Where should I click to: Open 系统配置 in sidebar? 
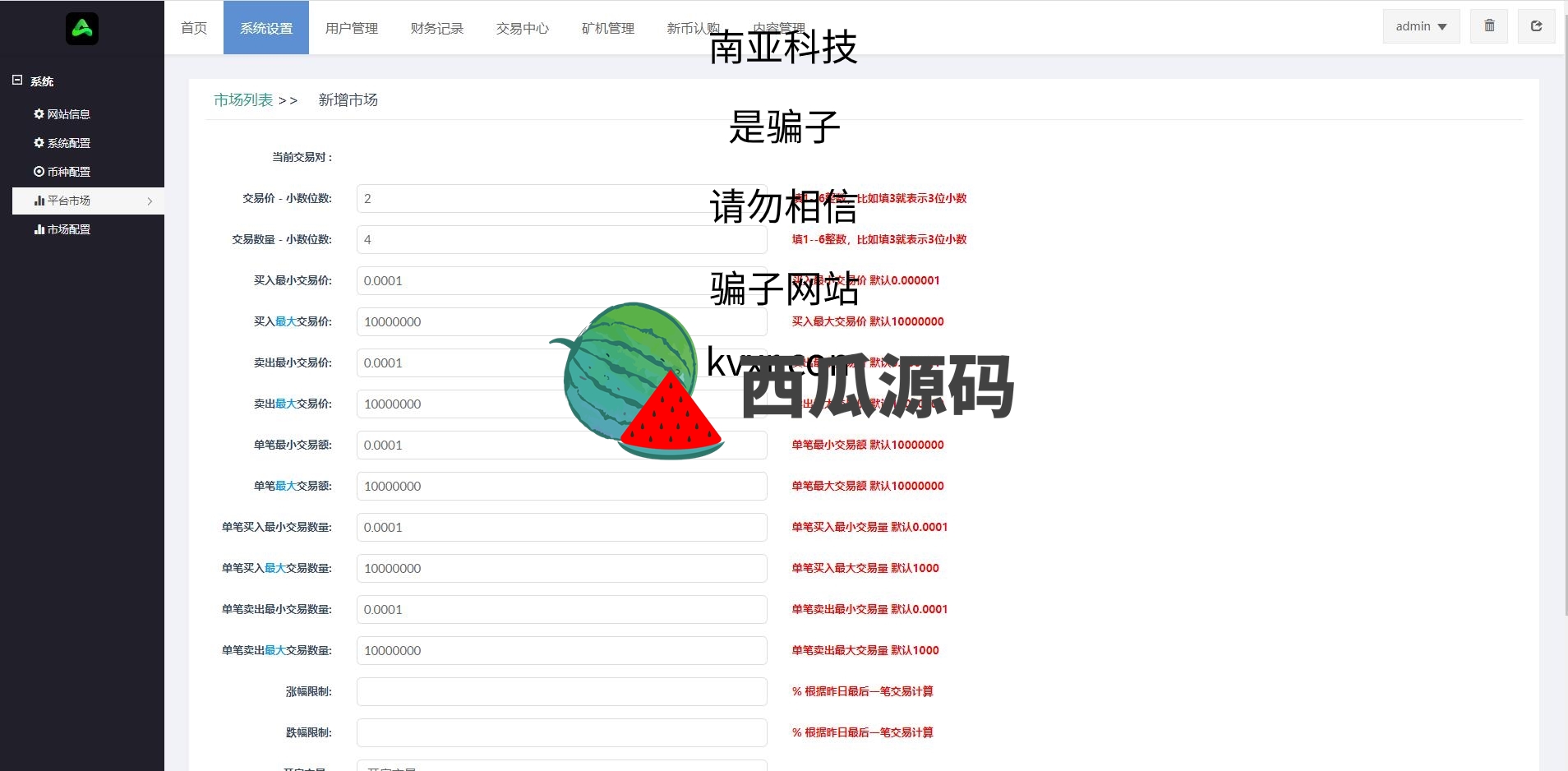tap(69, 143)
